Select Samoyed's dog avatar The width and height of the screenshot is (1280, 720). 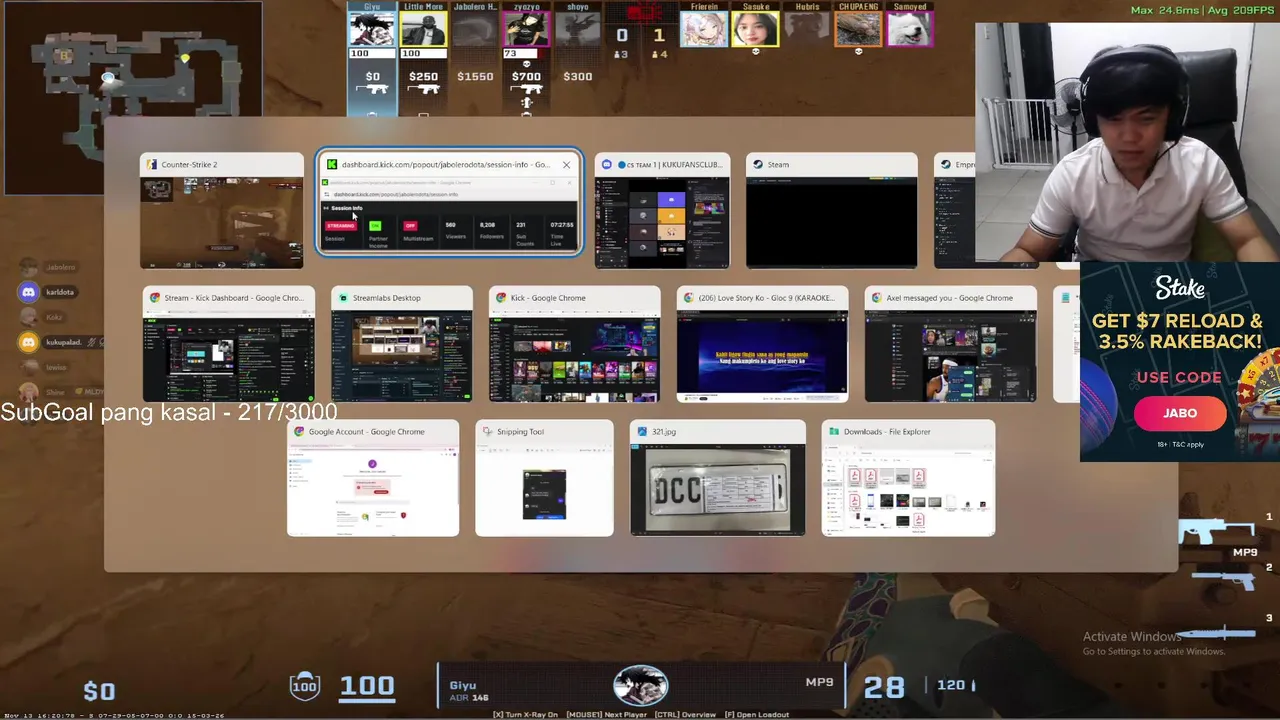(909, 29)
